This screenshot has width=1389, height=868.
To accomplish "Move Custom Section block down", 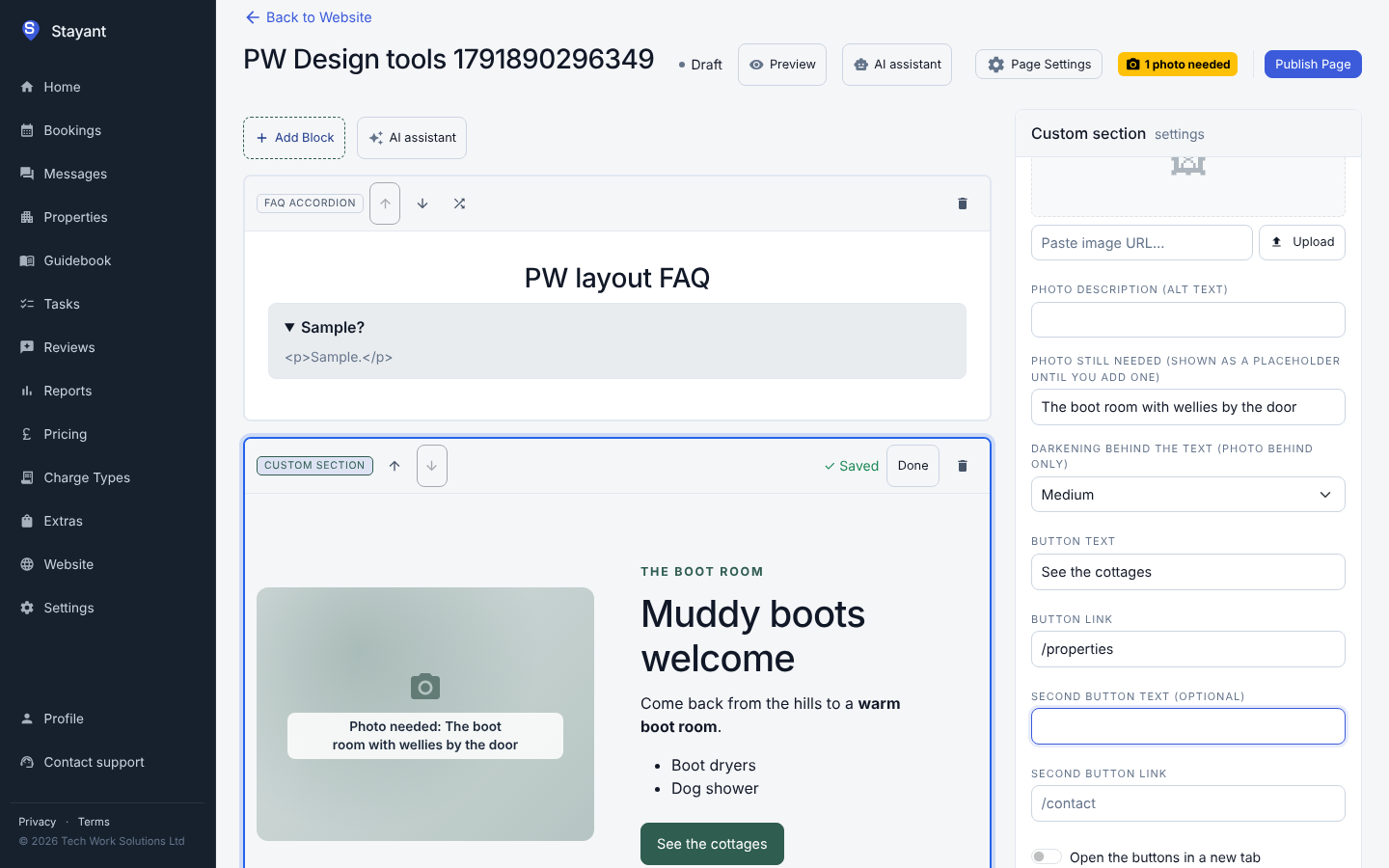I will point(432,466).
